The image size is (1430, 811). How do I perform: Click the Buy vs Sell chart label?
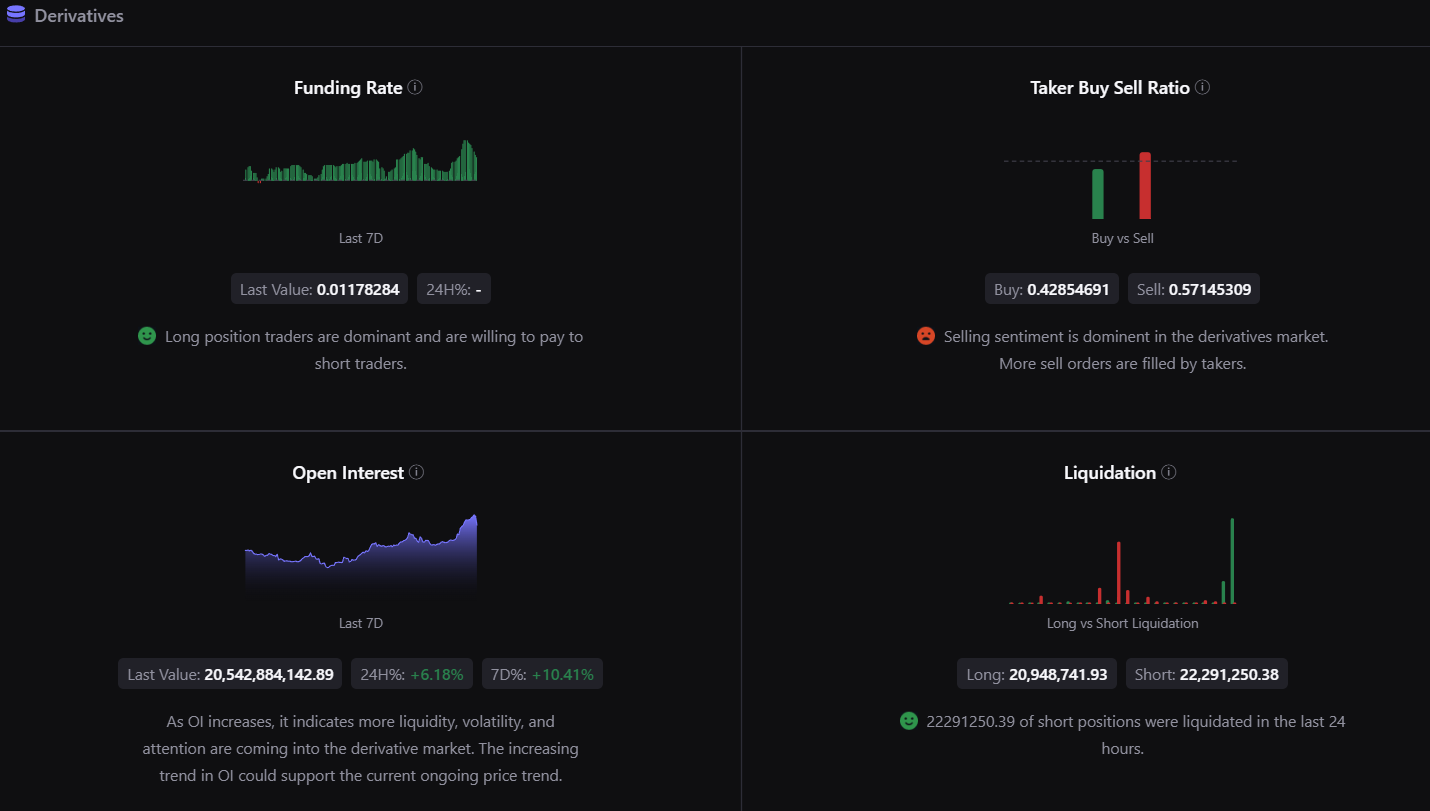tap(1122, 238)
